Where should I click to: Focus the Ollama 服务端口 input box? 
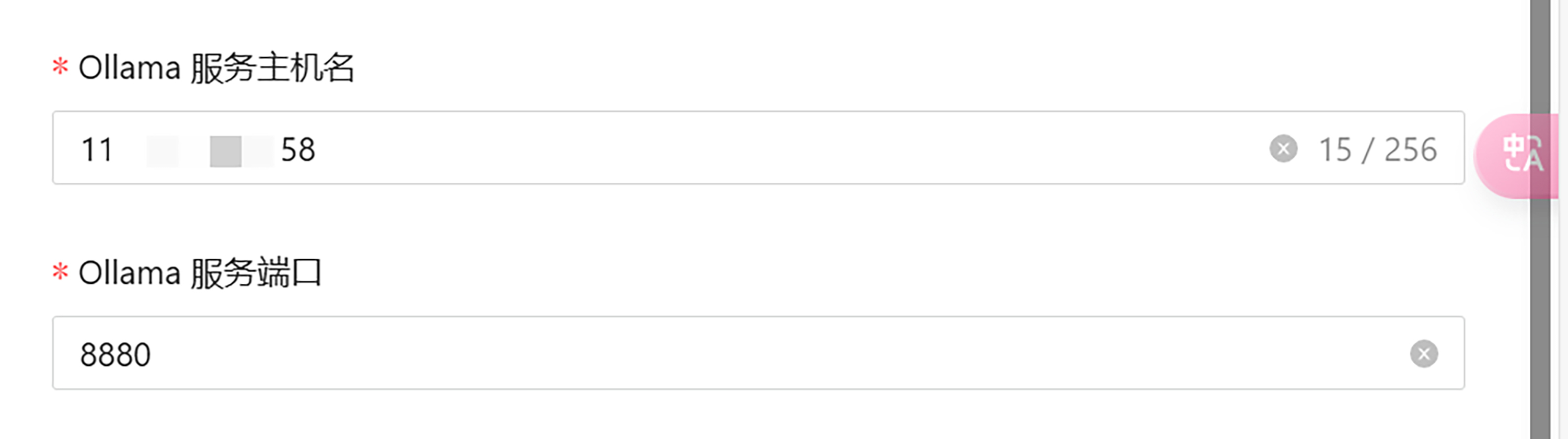click(758, 353)
